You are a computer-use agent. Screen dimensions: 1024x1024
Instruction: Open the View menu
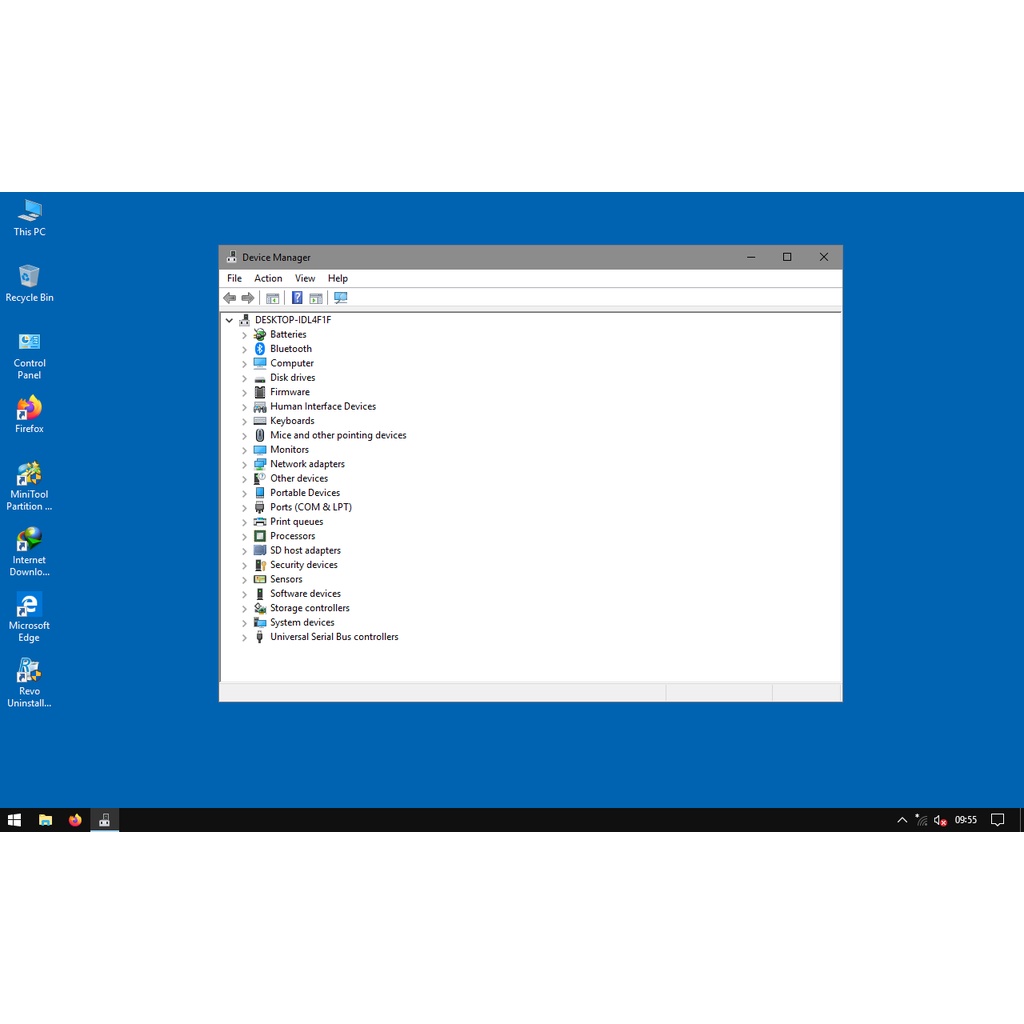[305, 279]
